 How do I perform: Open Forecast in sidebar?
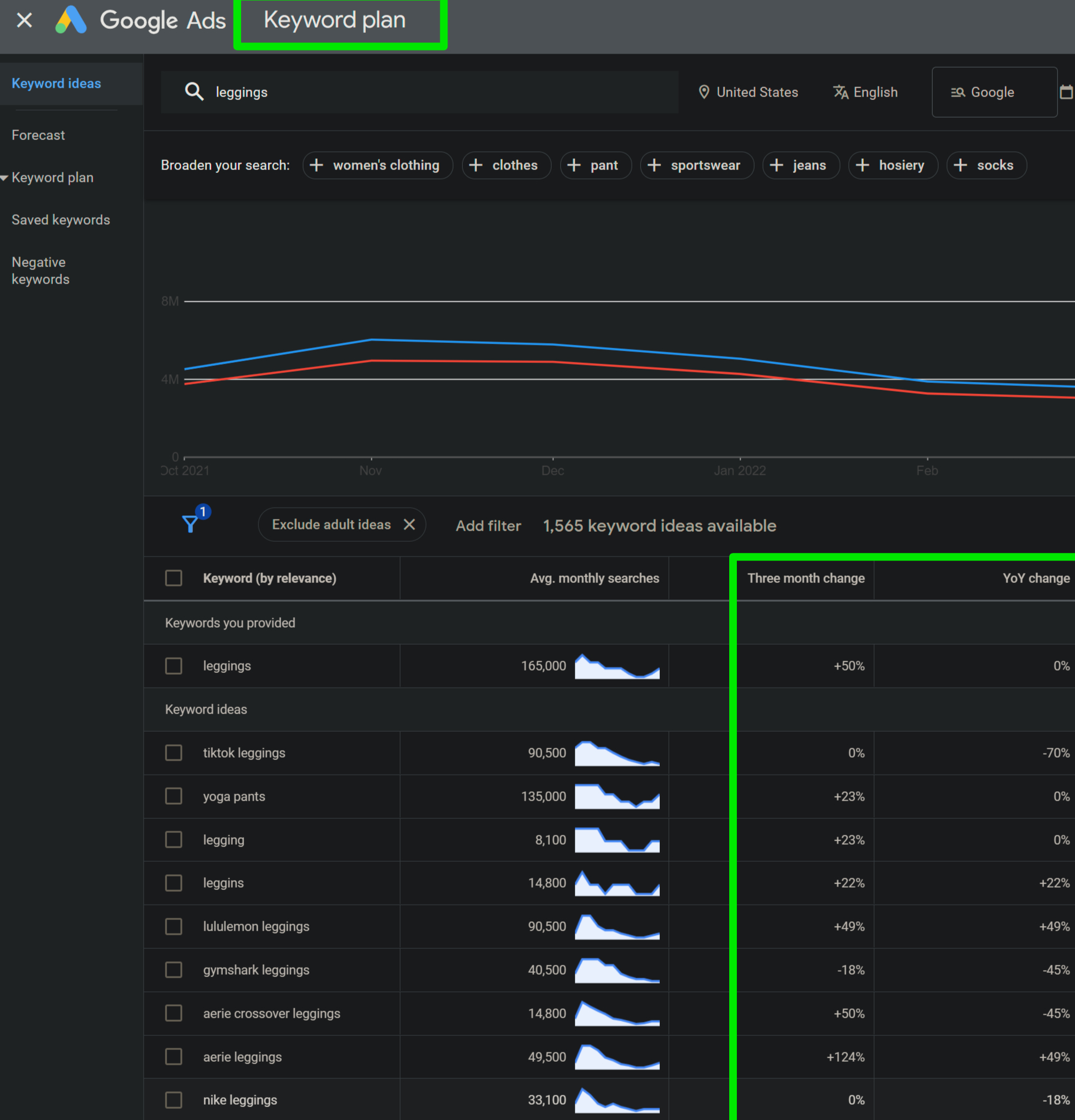pos(38,135)
